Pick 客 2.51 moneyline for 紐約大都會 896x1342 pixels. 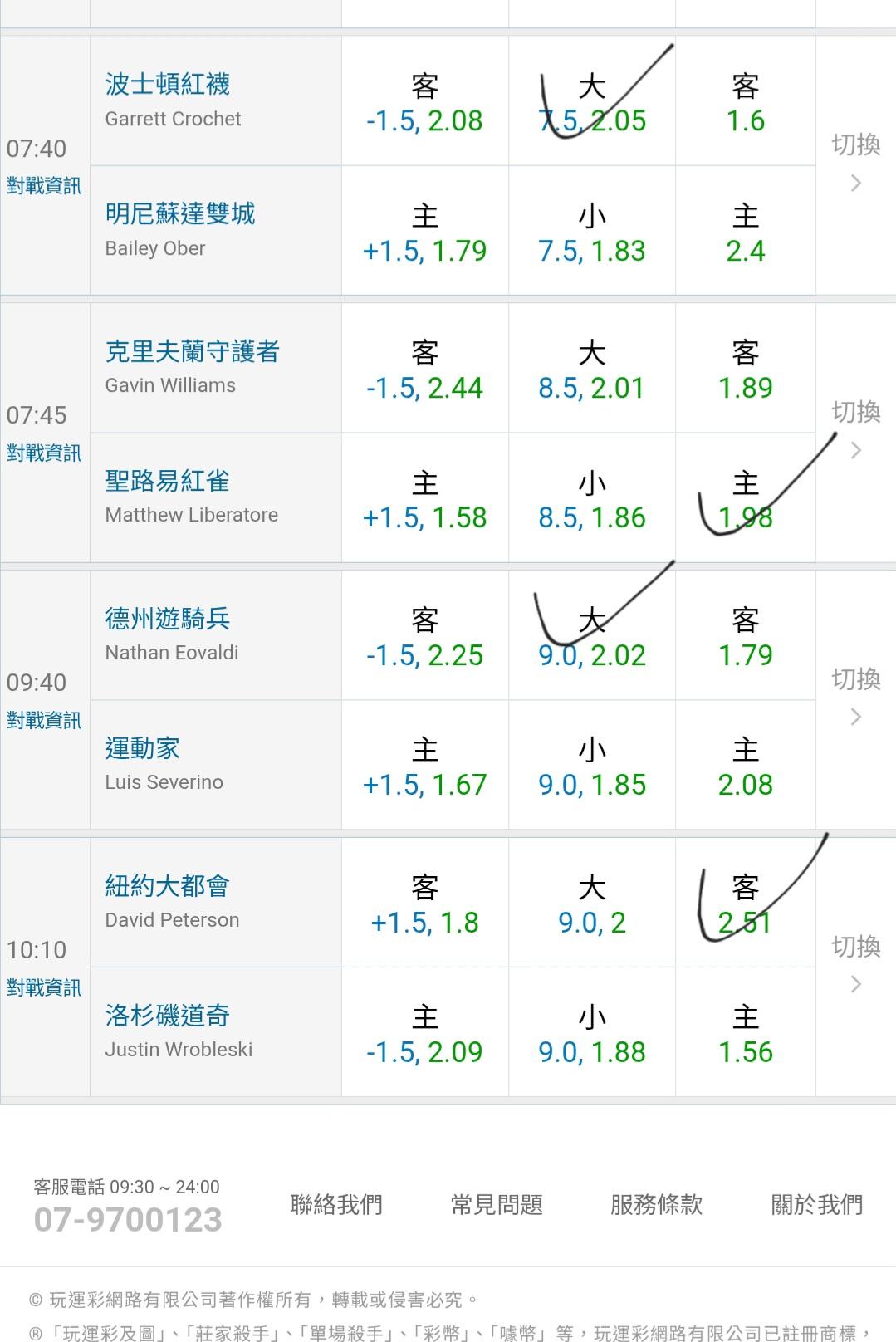tap(745, 905)
